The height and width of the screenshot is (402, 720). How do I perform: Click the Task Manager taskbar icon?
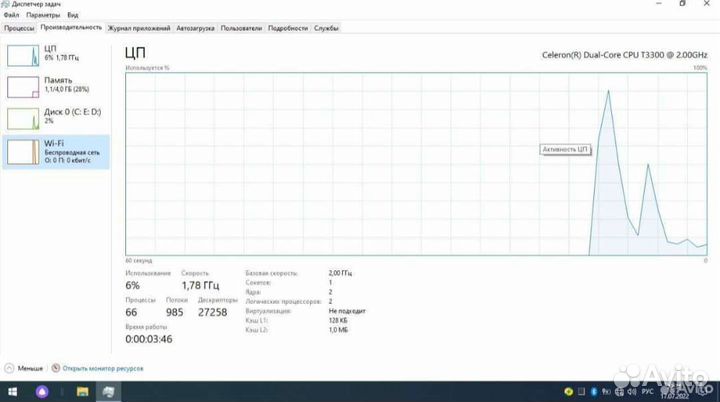coord(109,392)
